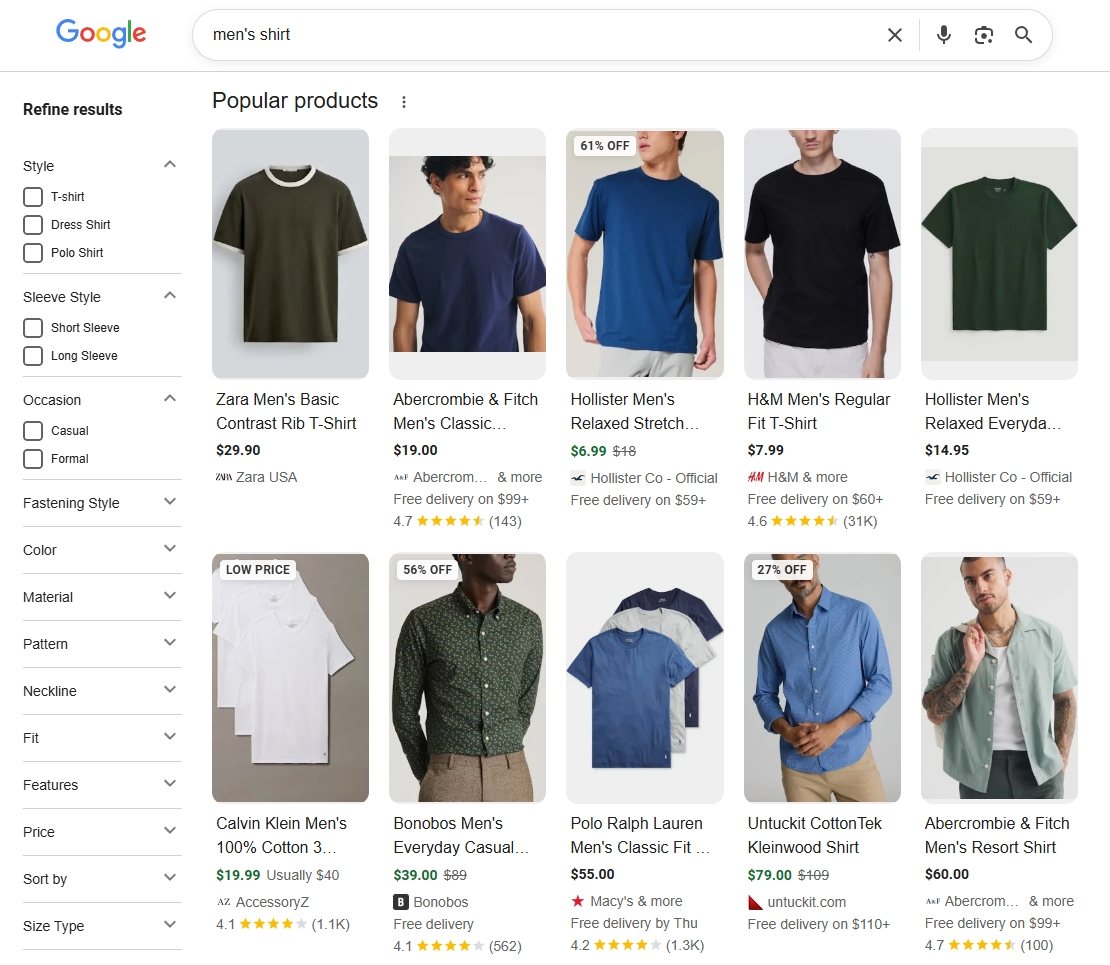Open Google Lens image search

click(x=983, y=34)
